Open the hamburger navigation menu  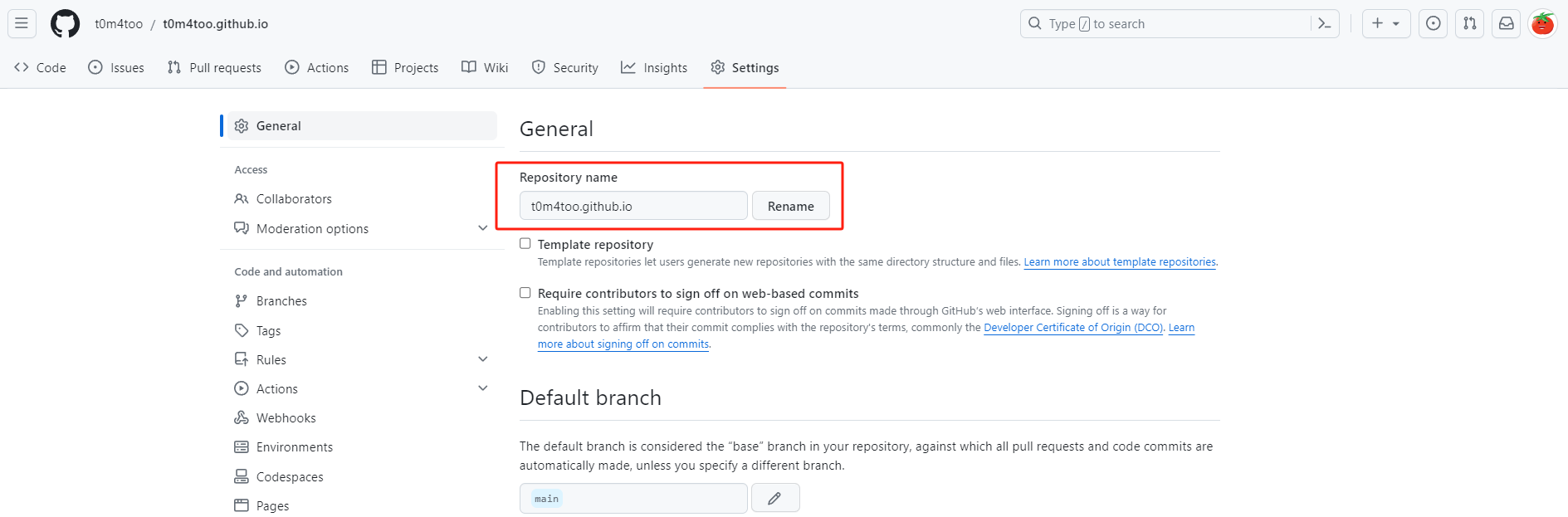pyautogui.click(x=22, y=24)
